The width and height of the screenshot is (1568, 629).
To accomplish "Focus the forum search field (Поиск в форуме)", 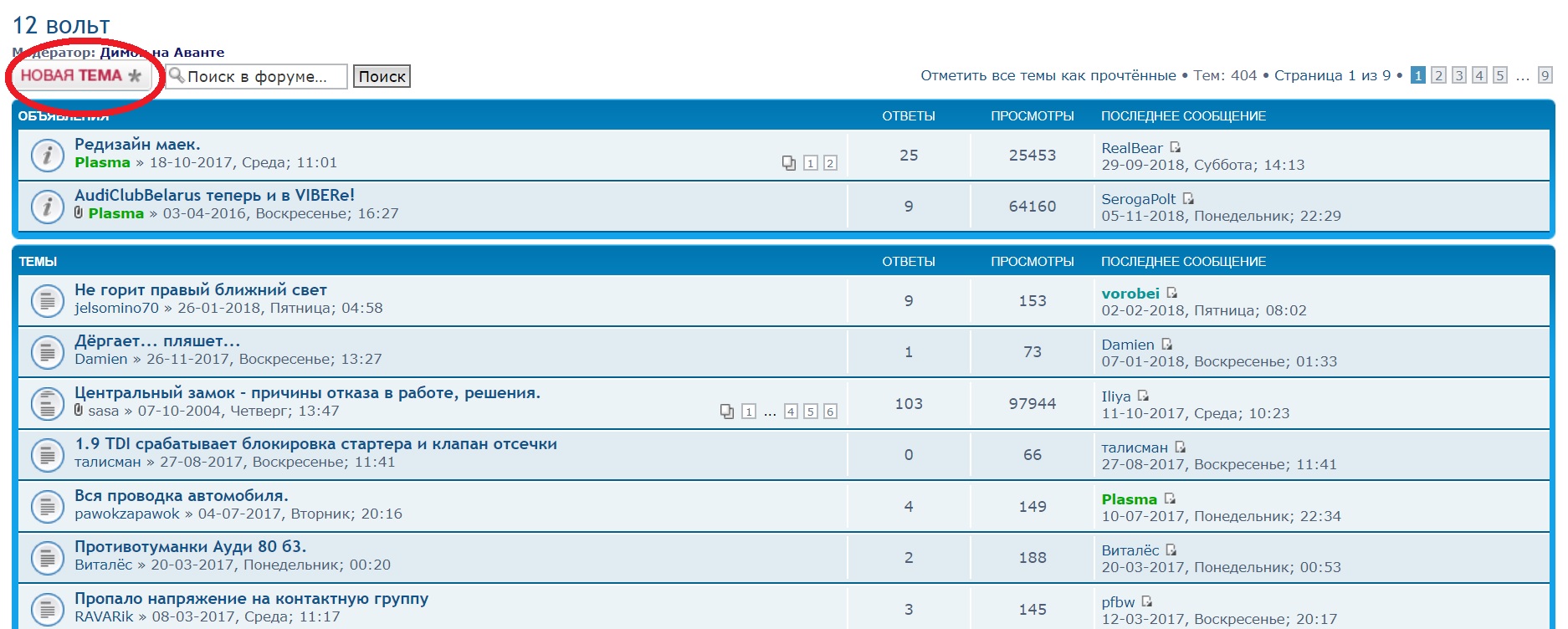I will [x=257, y=76].
